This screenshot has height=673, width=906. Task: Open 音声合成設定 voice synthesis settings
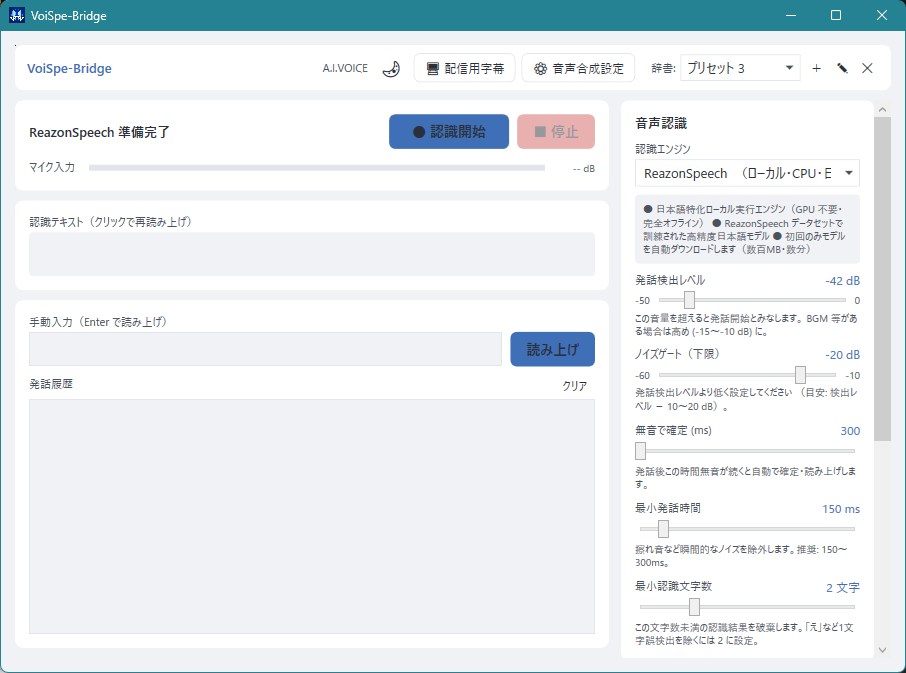coord(578,69)
